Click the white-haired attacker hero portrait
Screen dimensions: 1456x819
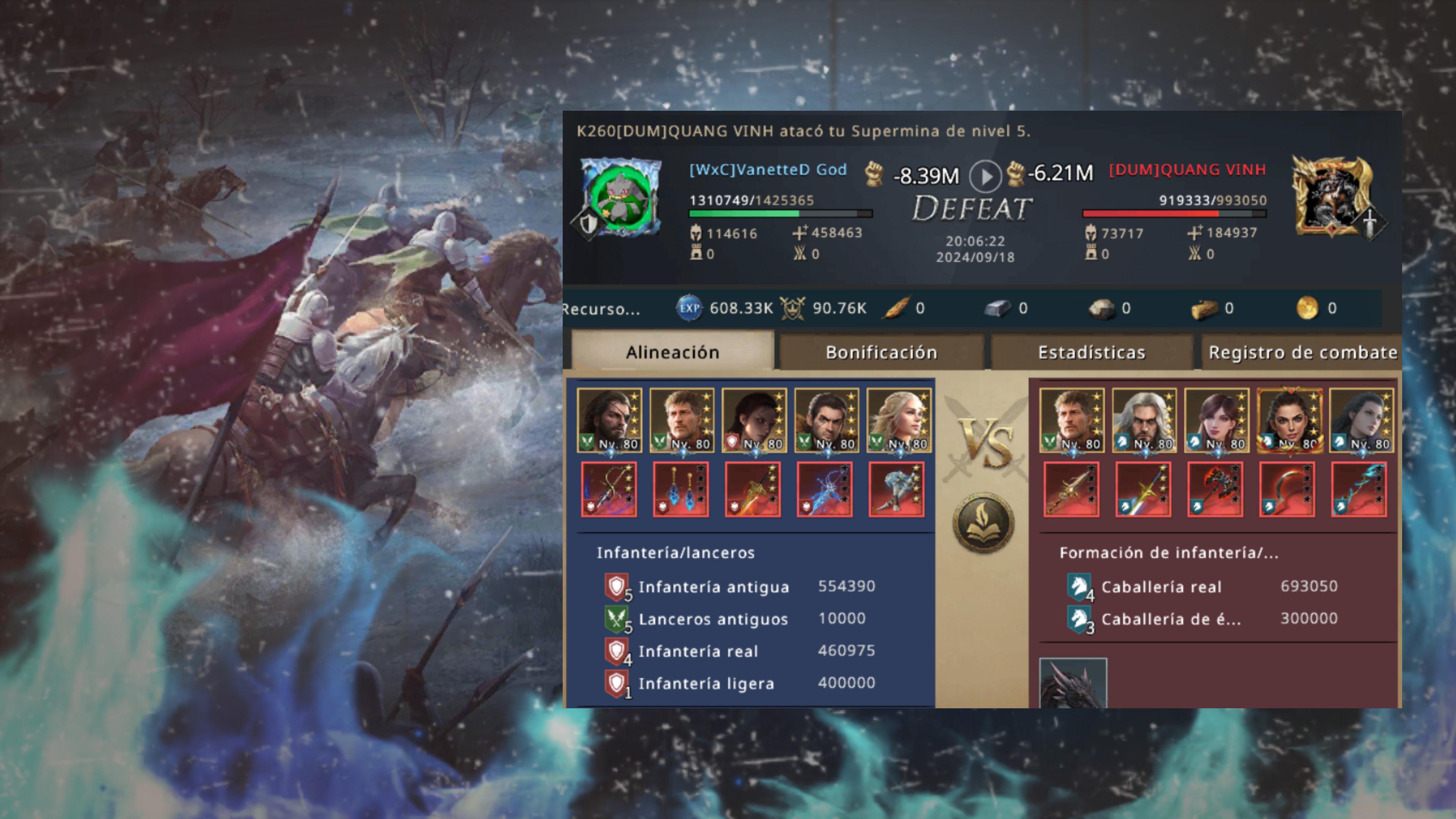click(x=1144, y=420)
